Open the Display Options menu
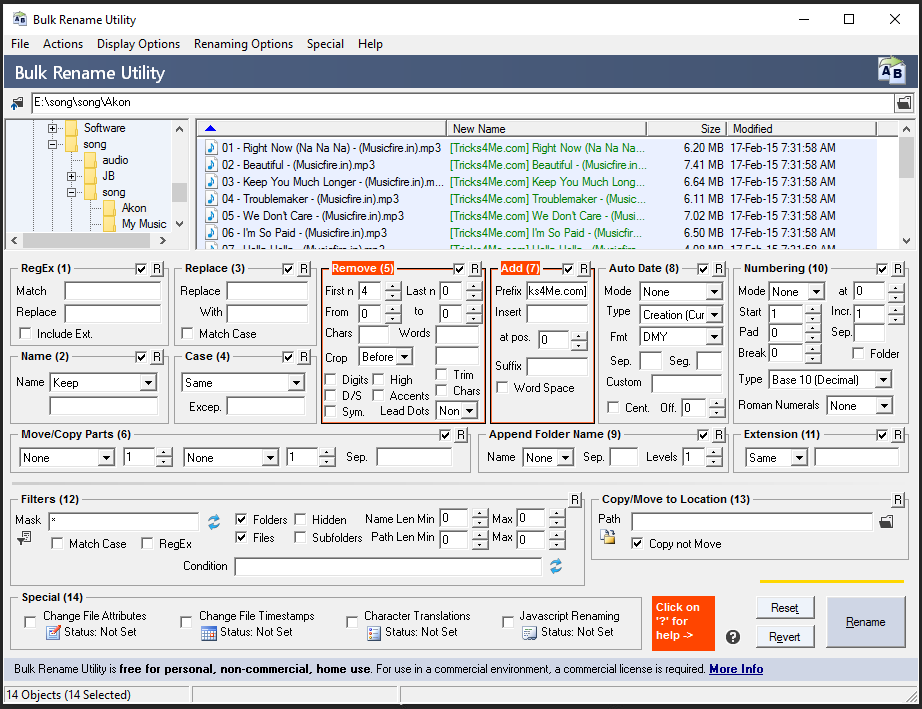The width and height of the screenshot is (922, 709). 138,44
